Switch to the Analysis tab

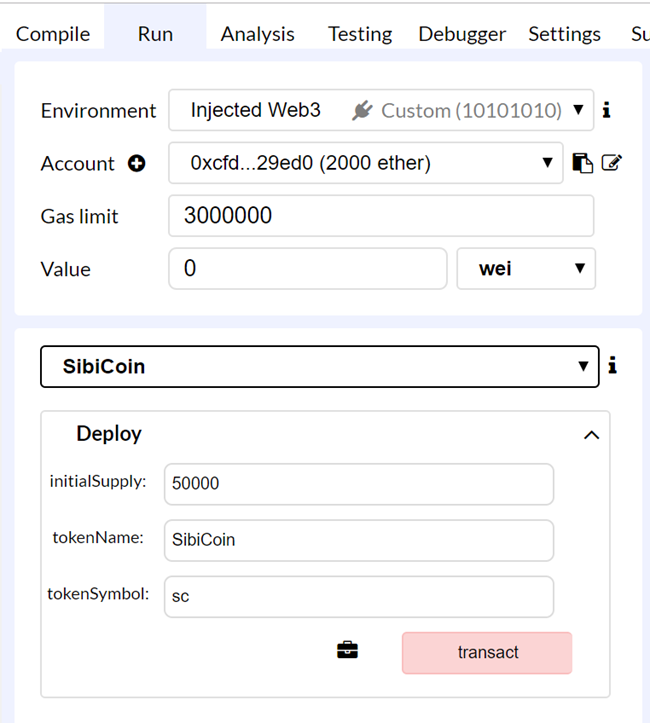pos(257,34)
